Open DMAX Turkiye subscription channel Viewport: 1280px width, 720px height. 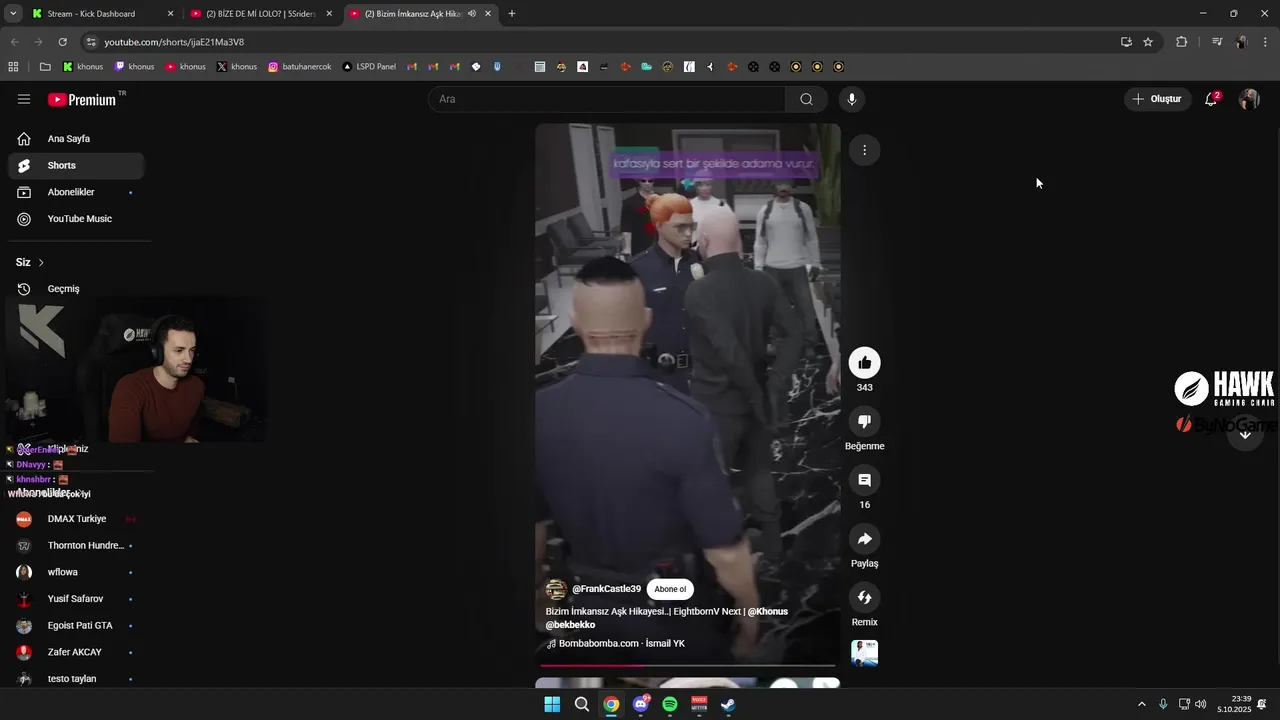pos(76,519)
